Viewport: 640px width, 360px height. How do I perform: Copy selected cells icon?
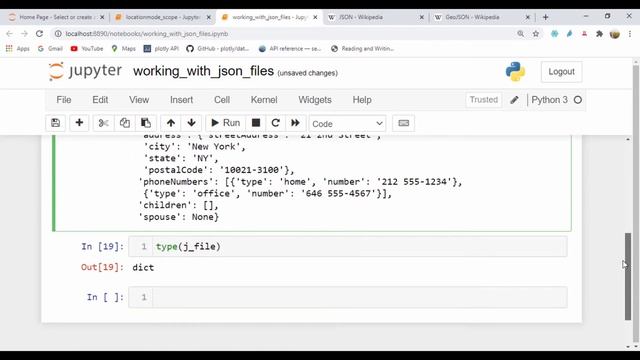pos(124,123)
